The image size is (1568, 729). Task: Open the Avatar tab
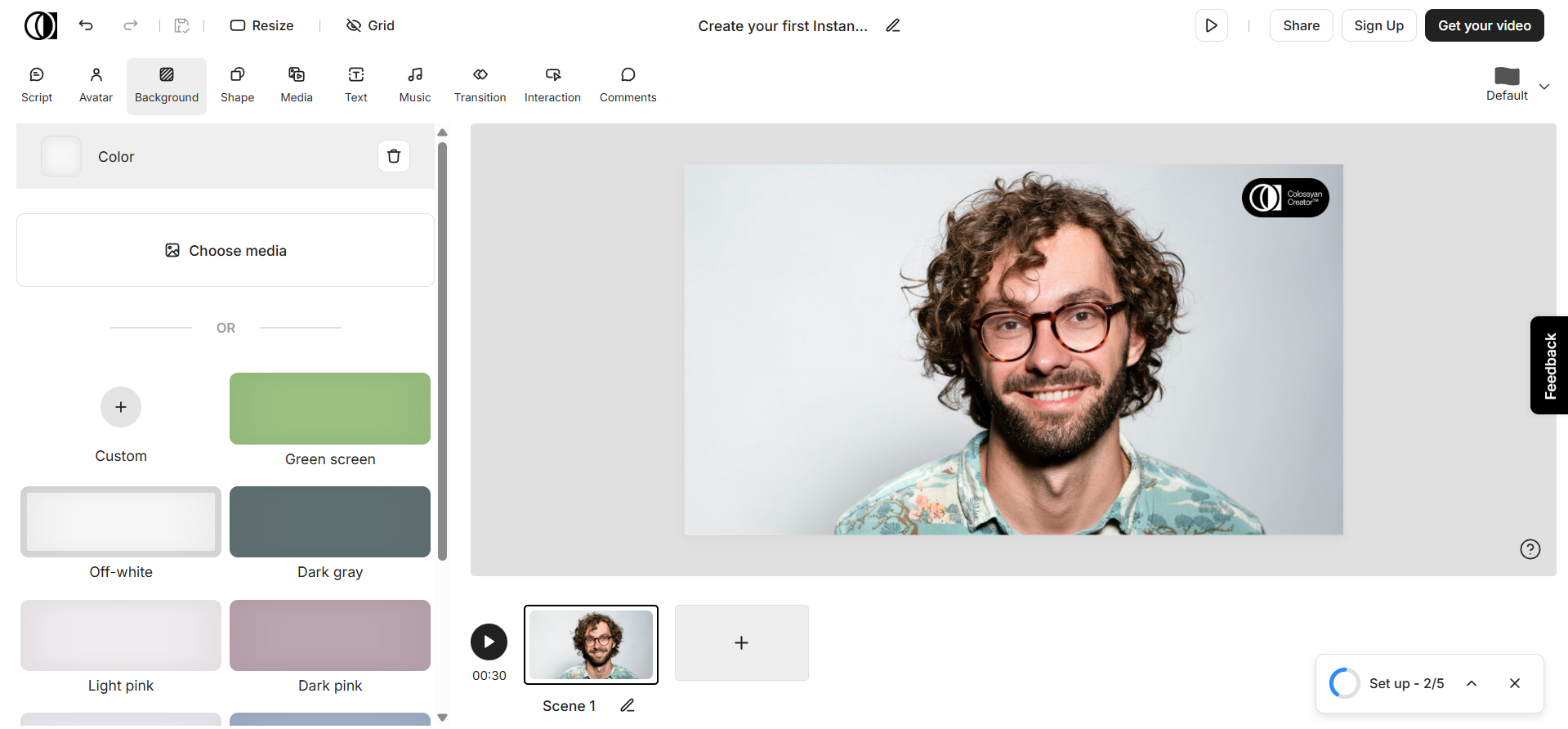point(96,86)
